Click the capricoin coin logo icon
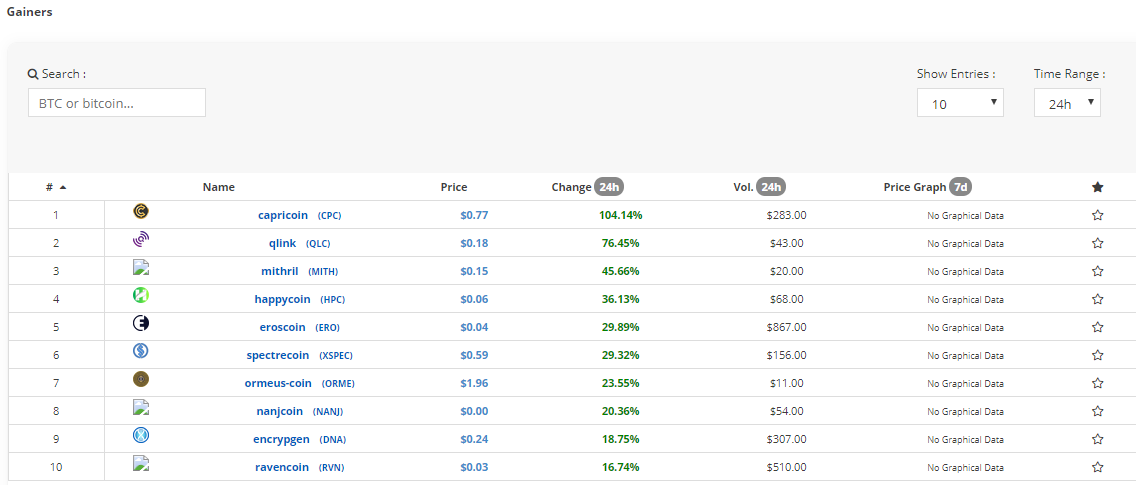This screenshot has width=1136, height=485. (x=141, y=211)
